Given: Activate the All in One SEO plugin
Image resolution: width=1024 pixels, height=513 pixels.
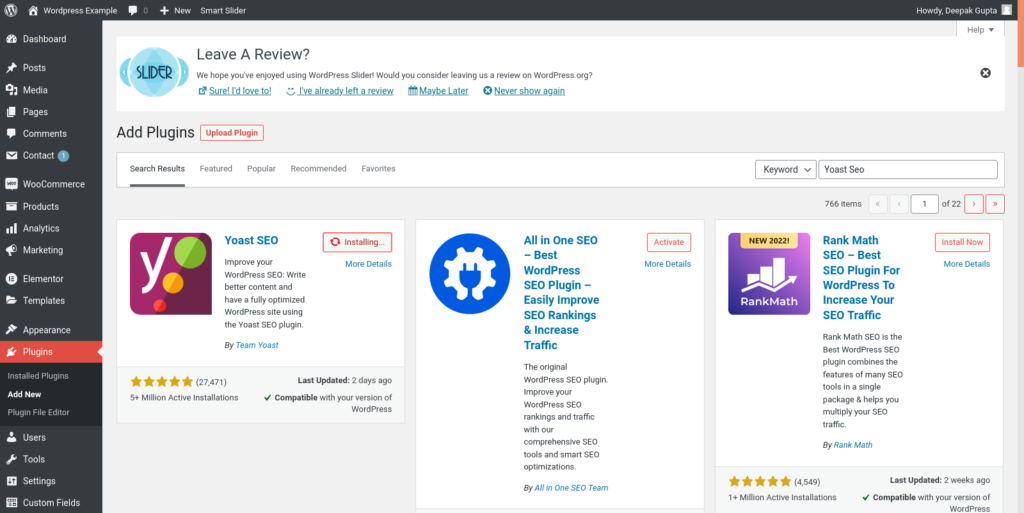Looking at the screenshot, I should [668, 242].
